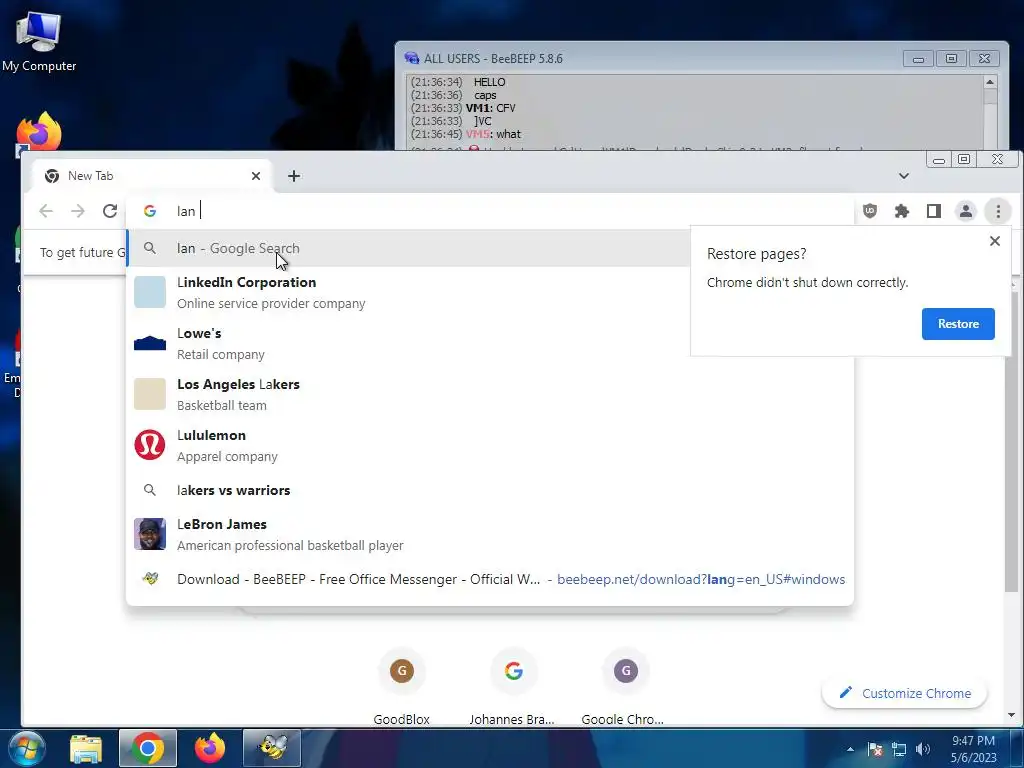
Task: Select 'lakers vs warriors' search suggestion
Action: [490, 490]
